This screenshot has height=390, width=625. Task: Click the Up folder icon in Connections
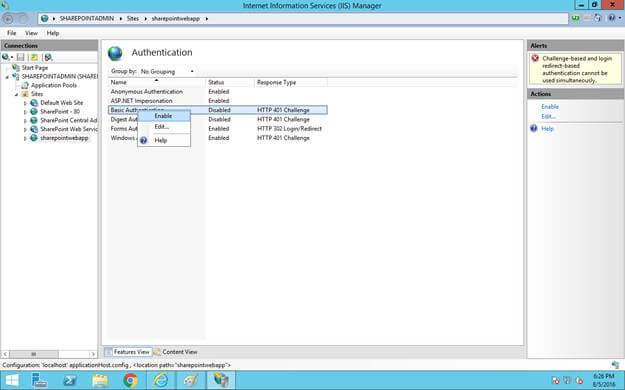click(34, 57)
